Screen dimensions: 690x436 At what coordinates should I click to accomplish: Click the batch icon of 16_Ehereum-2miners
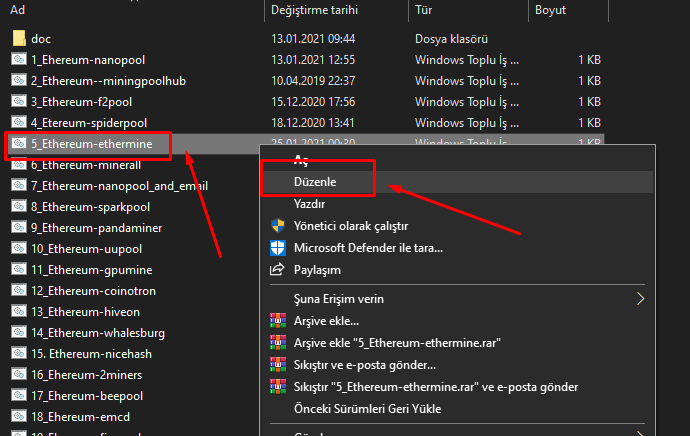click(x=19, y=374)
